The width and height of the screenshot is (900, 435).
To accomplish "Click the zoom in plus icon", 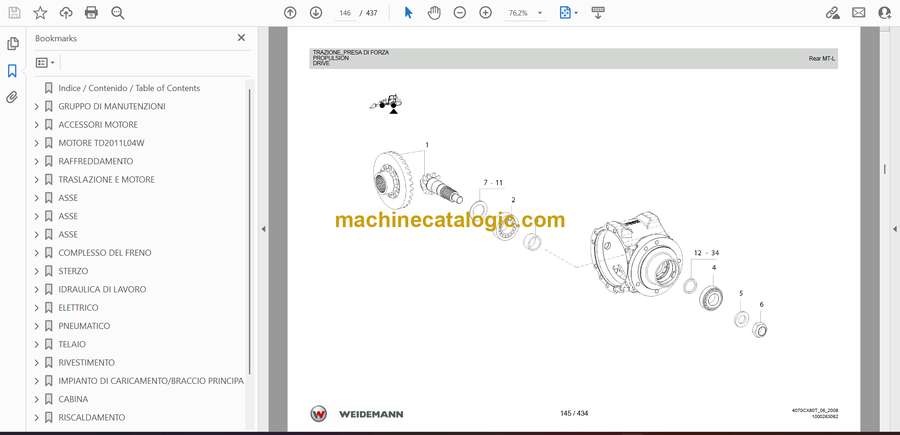I will 486,13.
